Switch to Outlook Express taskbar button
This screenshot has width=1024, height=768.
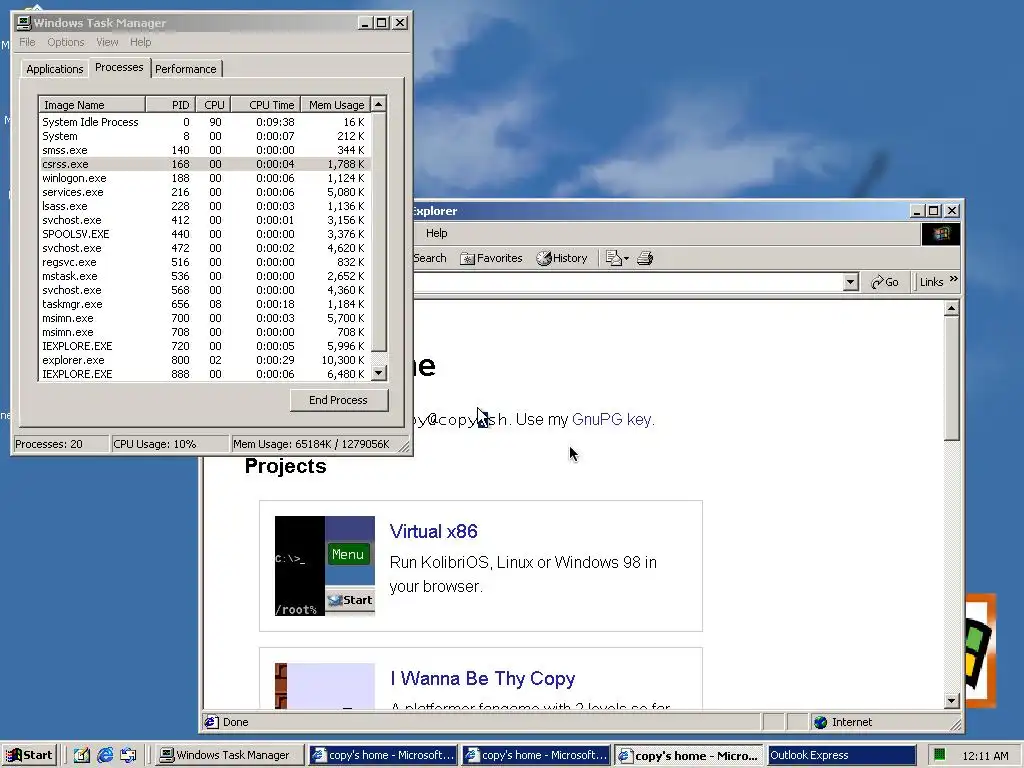click(841, 756)
